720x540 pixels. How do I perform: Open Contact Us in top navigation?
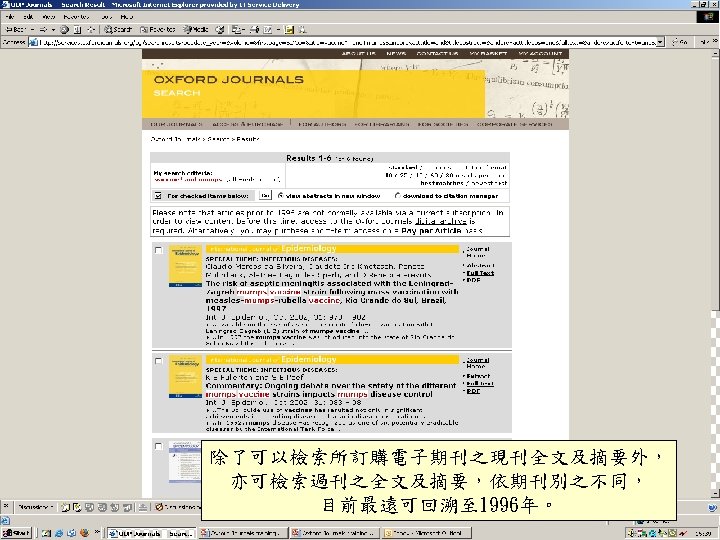coord(437,54)
